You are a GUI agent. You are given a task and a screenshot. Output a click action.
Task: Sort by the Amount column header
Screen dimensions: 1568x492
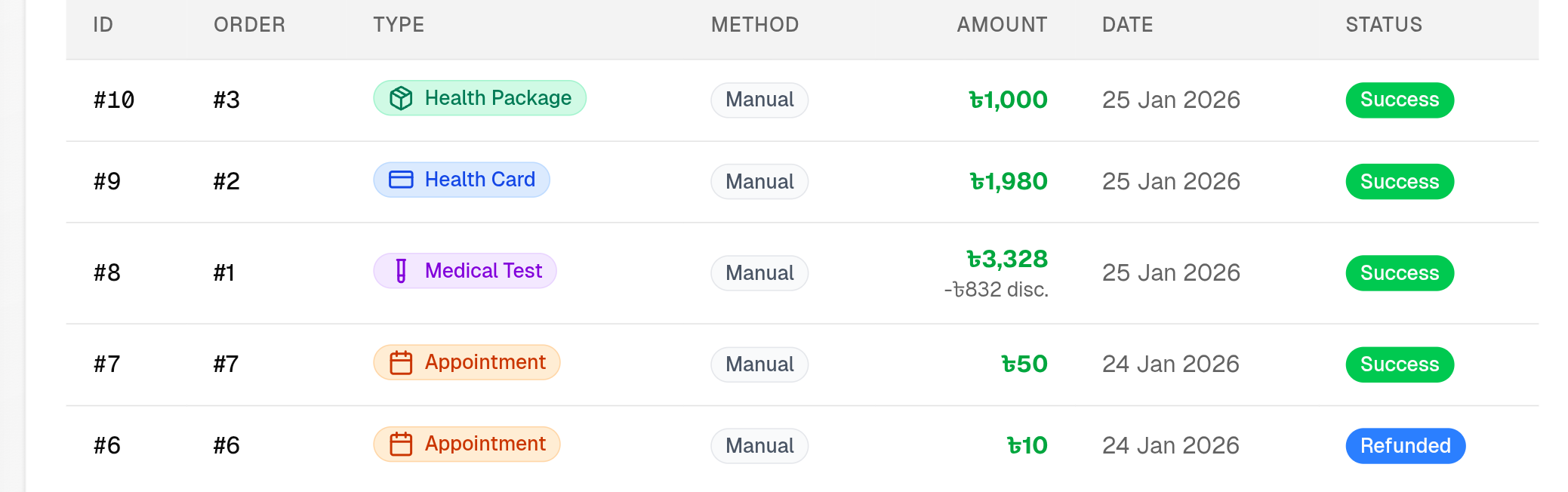(x=1002, y=25)
